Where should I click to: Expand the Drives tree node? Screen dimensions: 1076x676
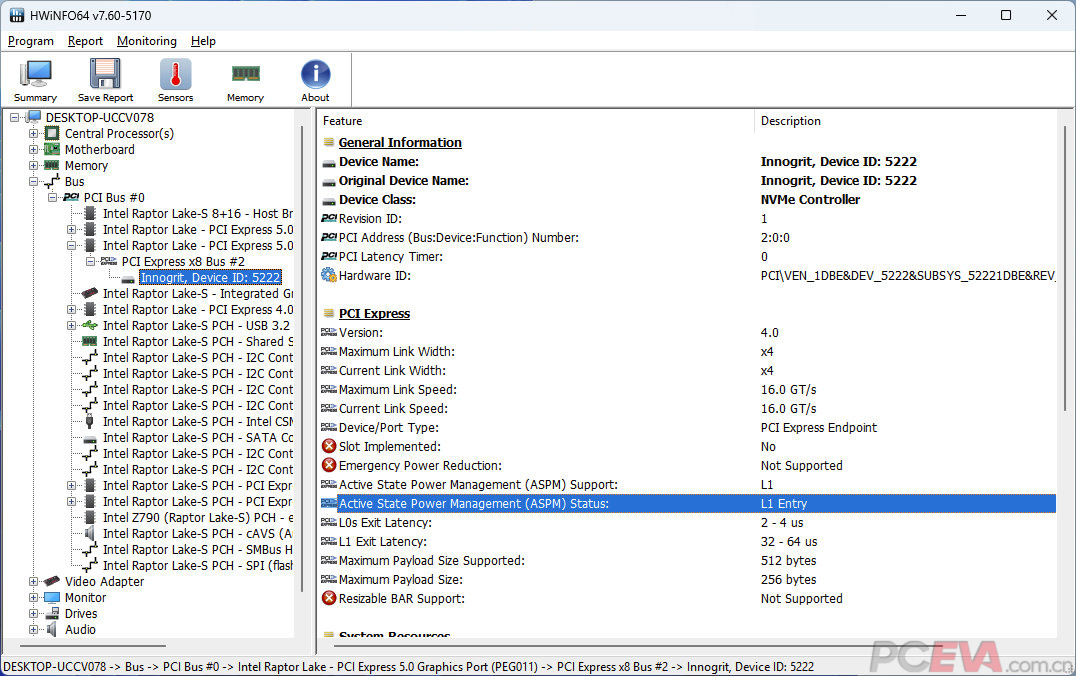(x=34, y=614)
